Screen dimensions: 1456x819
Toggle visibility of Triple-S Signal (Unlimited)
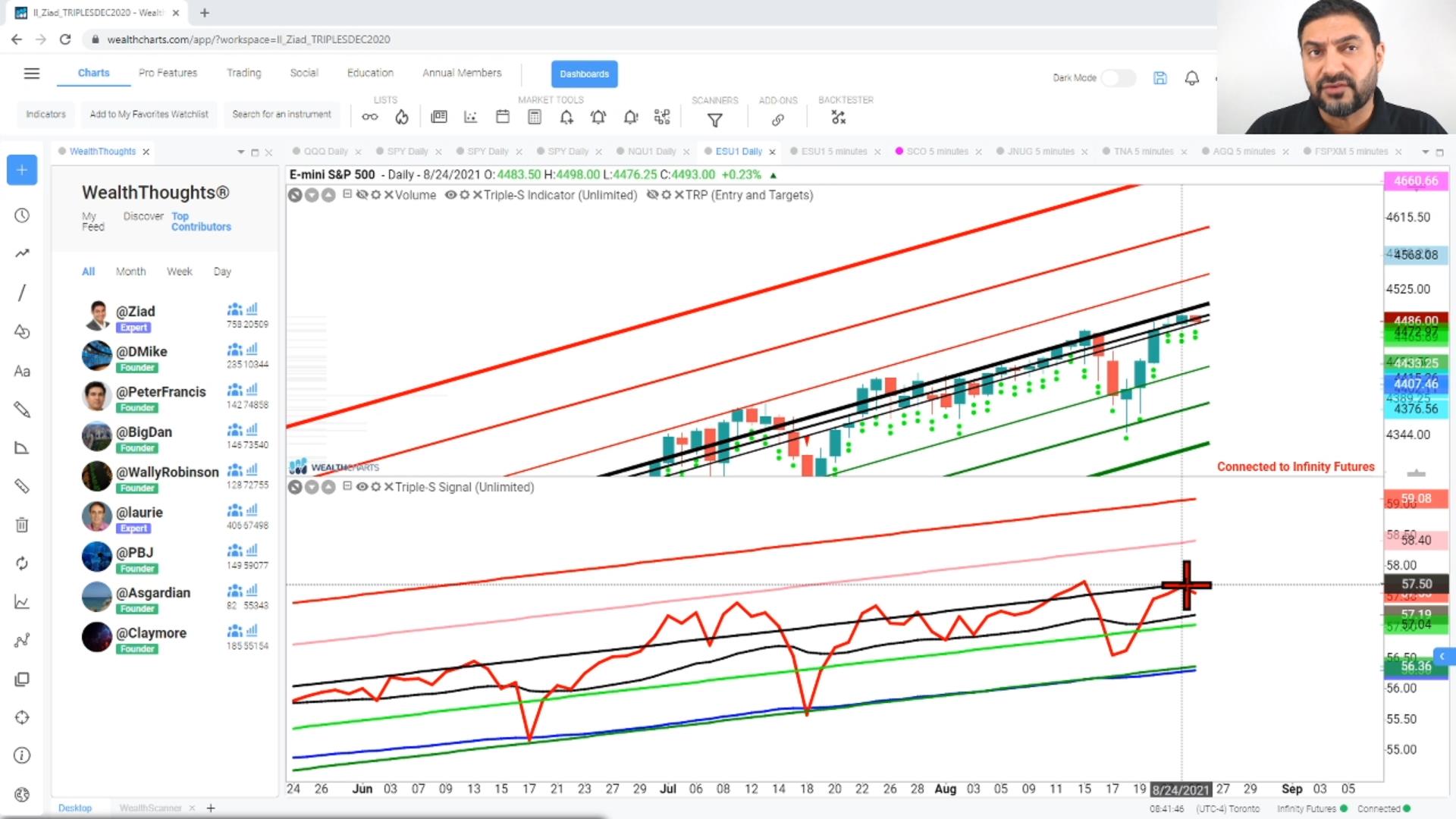pyautogui.click(x=362, y=487)
